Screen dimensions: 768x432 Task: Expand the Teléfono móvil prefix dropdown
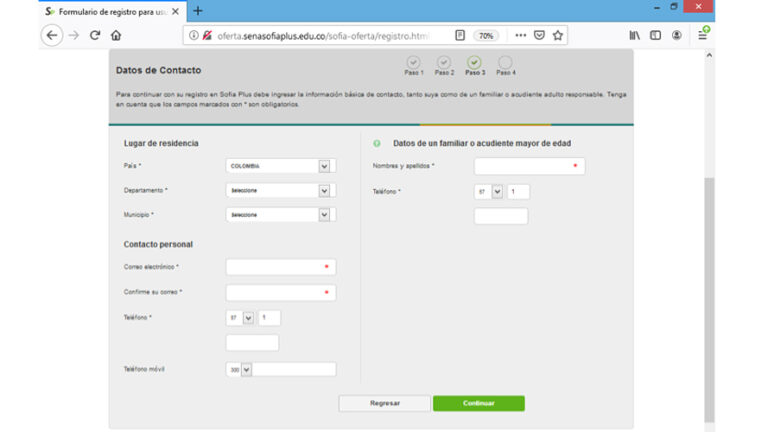pos(247,369)
